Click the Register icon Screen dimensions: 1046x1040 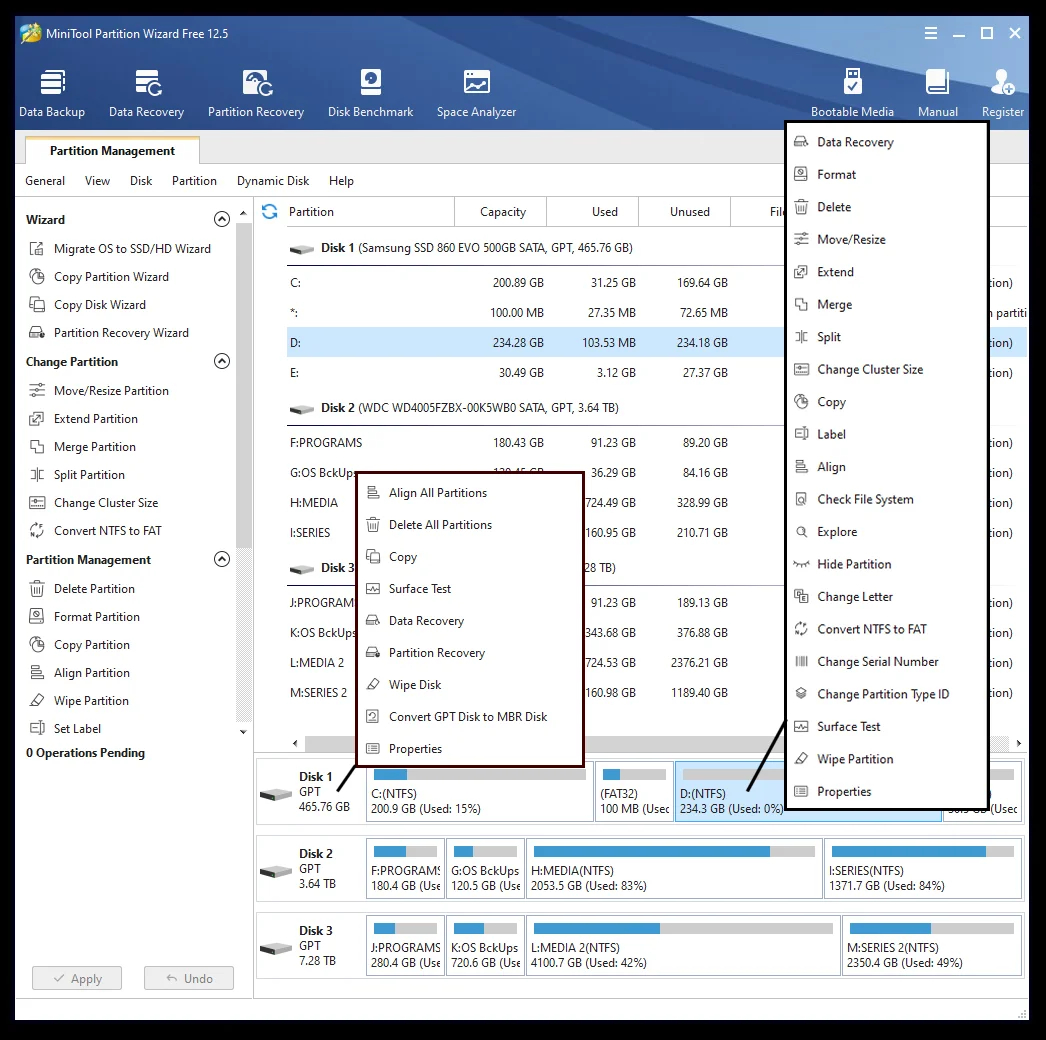1003,93
